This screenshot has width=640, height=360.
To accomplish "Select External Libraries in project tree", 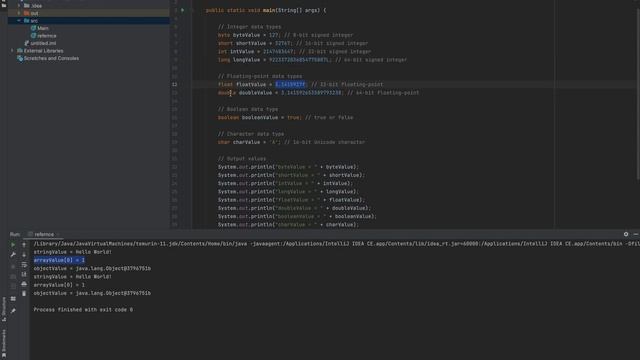I will pyautogui.click(x=40, y=51).
